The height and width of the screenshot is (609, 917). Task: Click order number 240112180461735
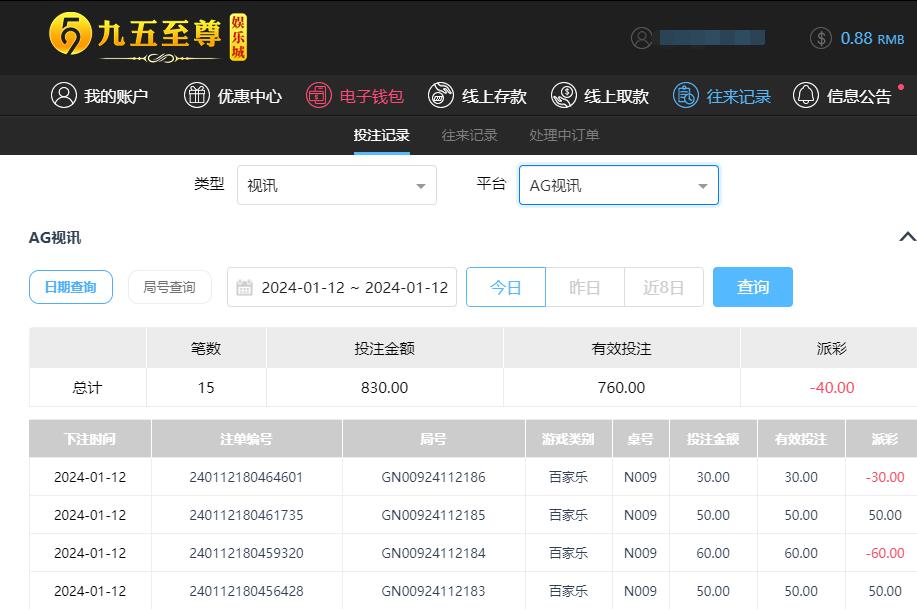click(246, 515)
